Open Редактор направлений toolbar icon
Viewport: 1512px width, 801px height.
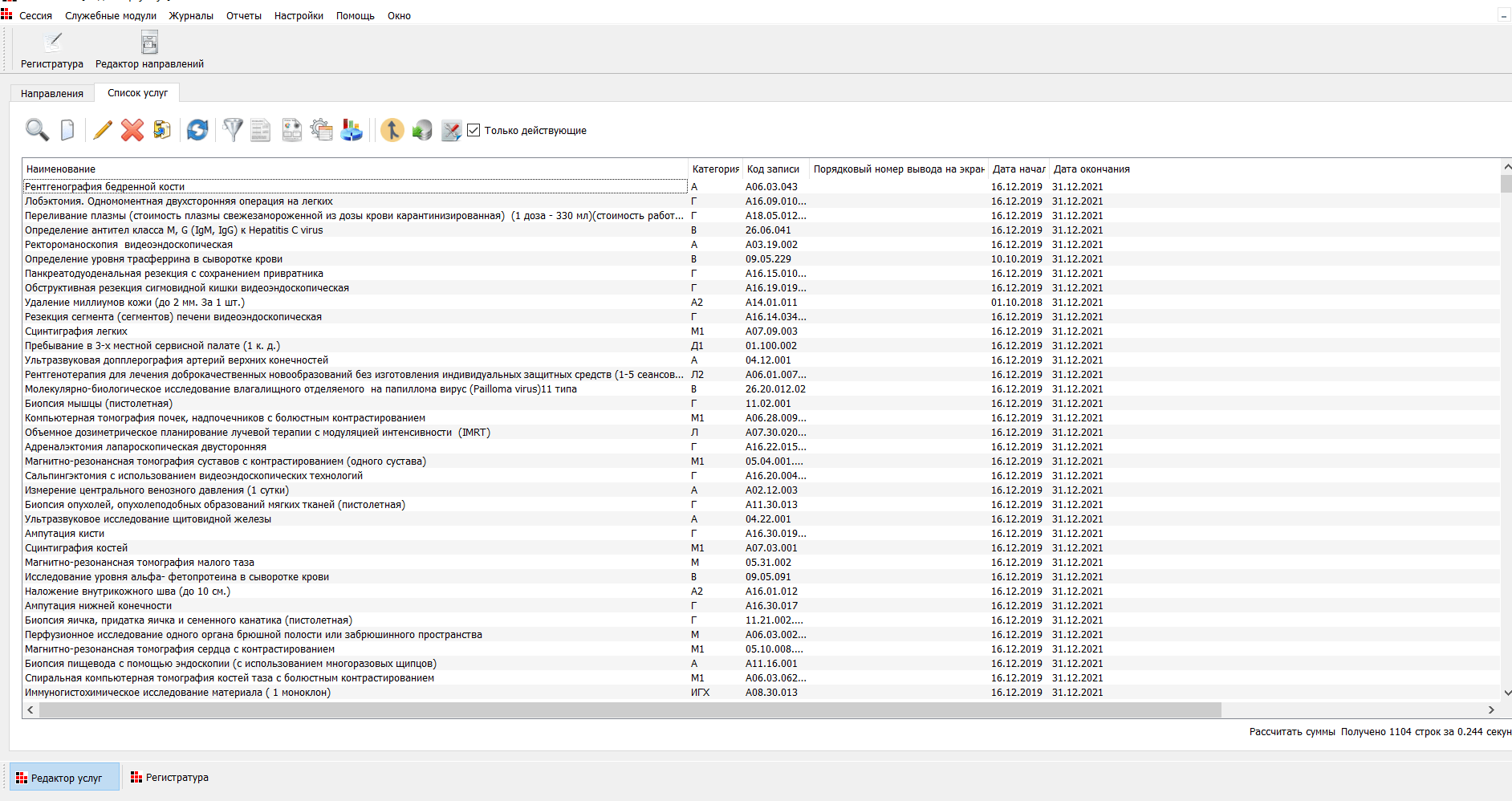click(x=149, y=50)
